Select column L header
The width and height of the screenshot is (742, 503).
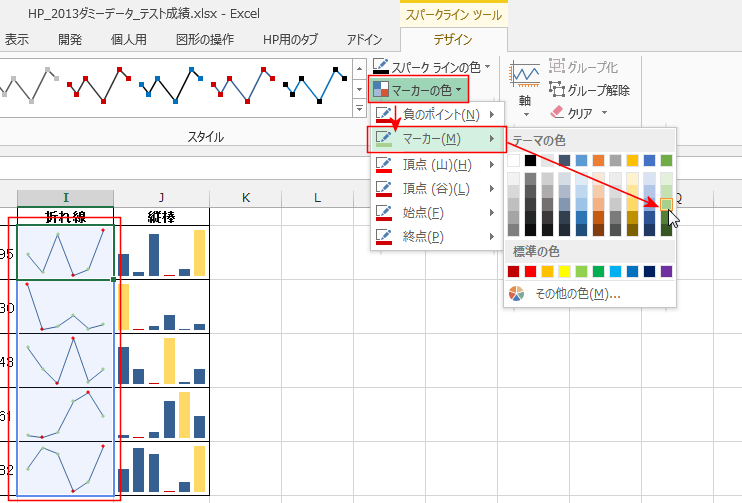pos(317,198)
